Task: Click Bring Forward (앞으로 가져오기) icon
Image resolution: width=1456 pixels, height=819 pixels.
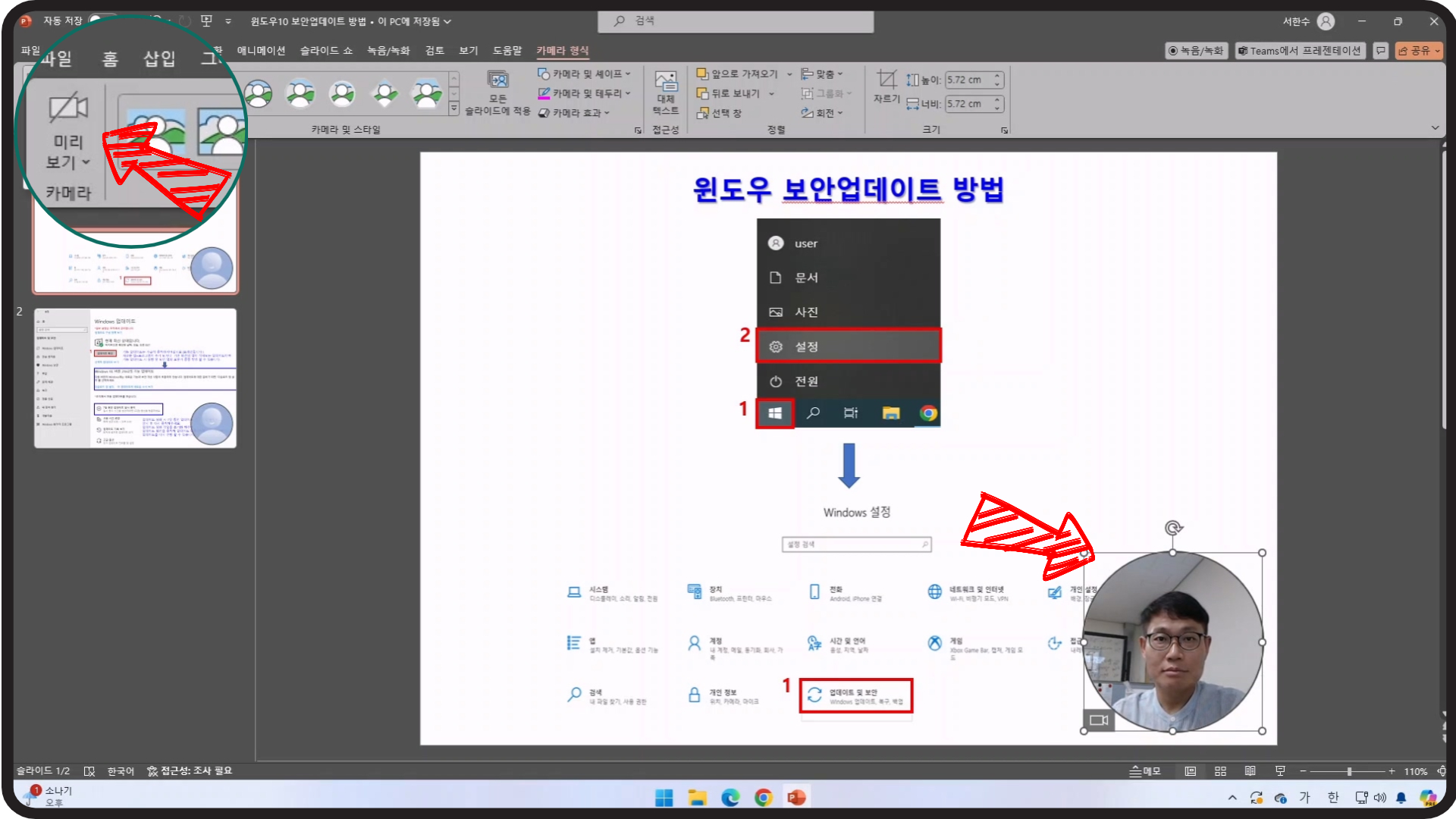Action: pyautogui.click(x=703, y=74)
